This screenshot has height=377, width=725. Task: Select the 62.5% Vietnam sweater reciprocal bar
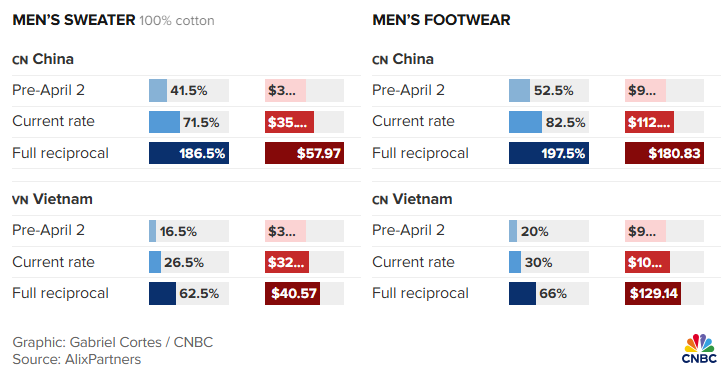point(189,293)
